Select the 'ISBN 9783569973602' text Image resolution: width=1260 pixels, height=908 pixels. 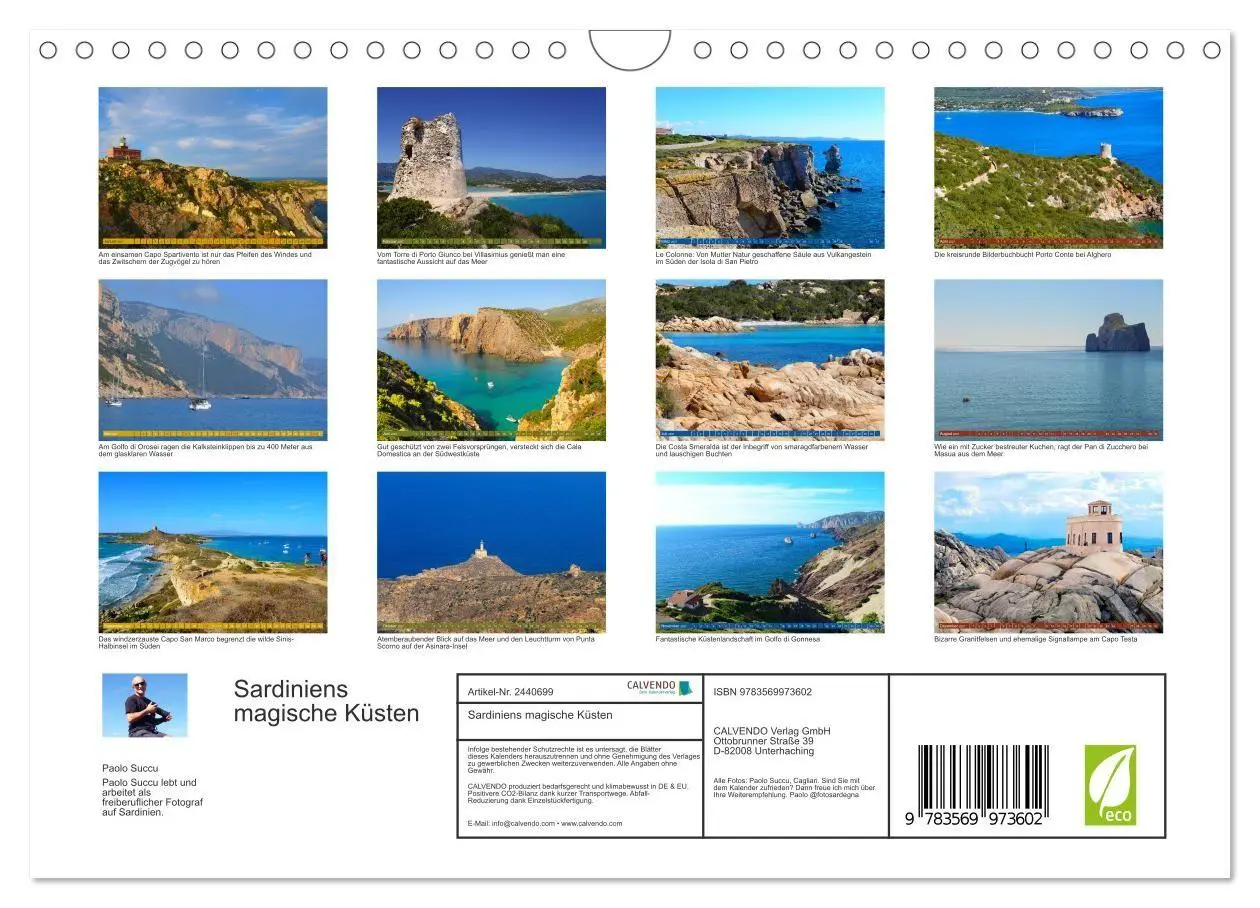(x=763, y=692)
